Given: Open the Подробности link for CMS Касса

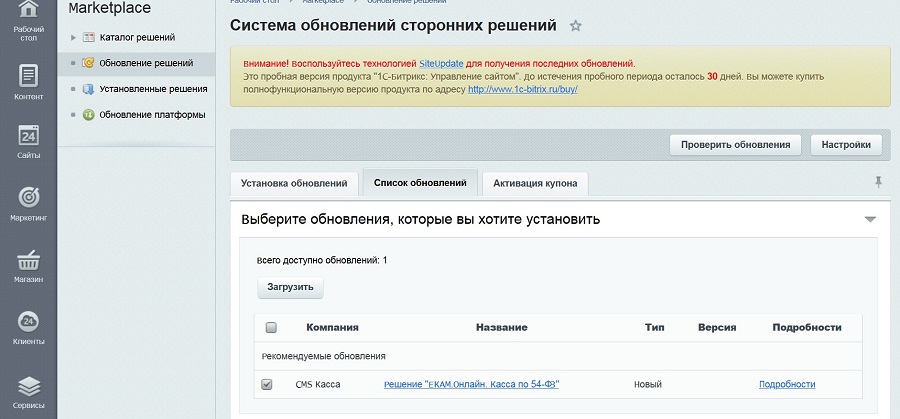Looking at the screenshot, I should pyautogui.click(x=787, y=385).
